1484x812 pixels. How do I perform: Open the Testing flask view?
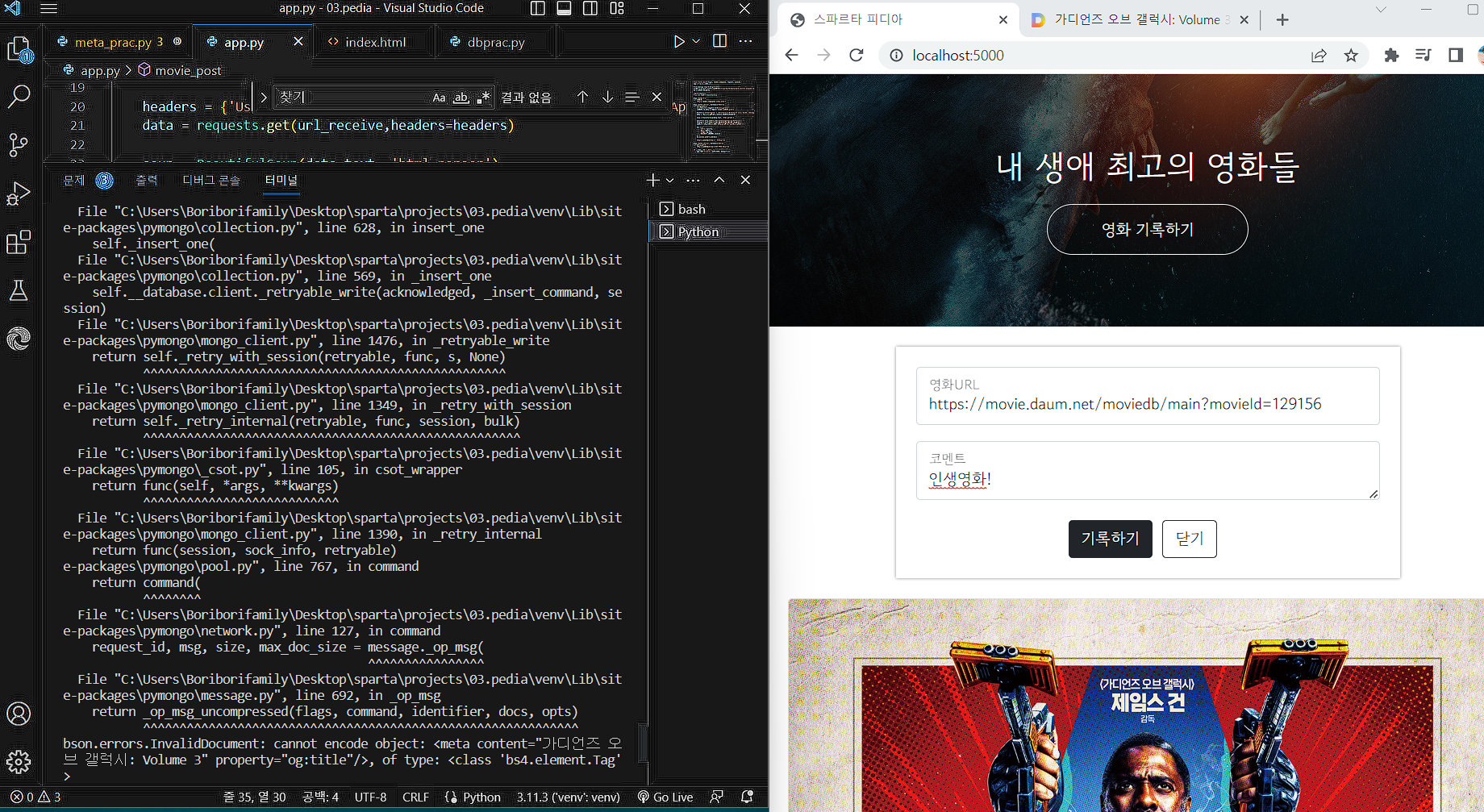19,290
